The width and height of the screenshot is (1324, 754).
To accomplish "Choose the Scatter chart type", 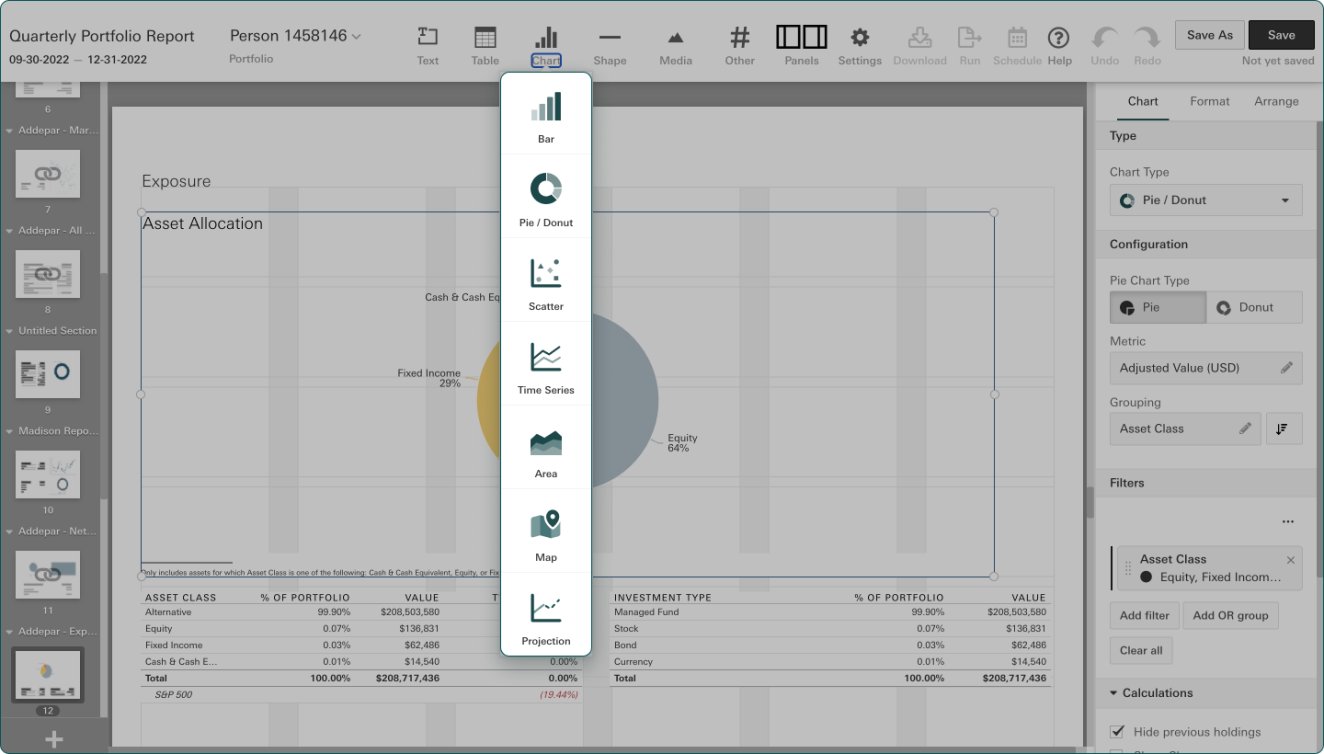I will click(x=546, y=283).
